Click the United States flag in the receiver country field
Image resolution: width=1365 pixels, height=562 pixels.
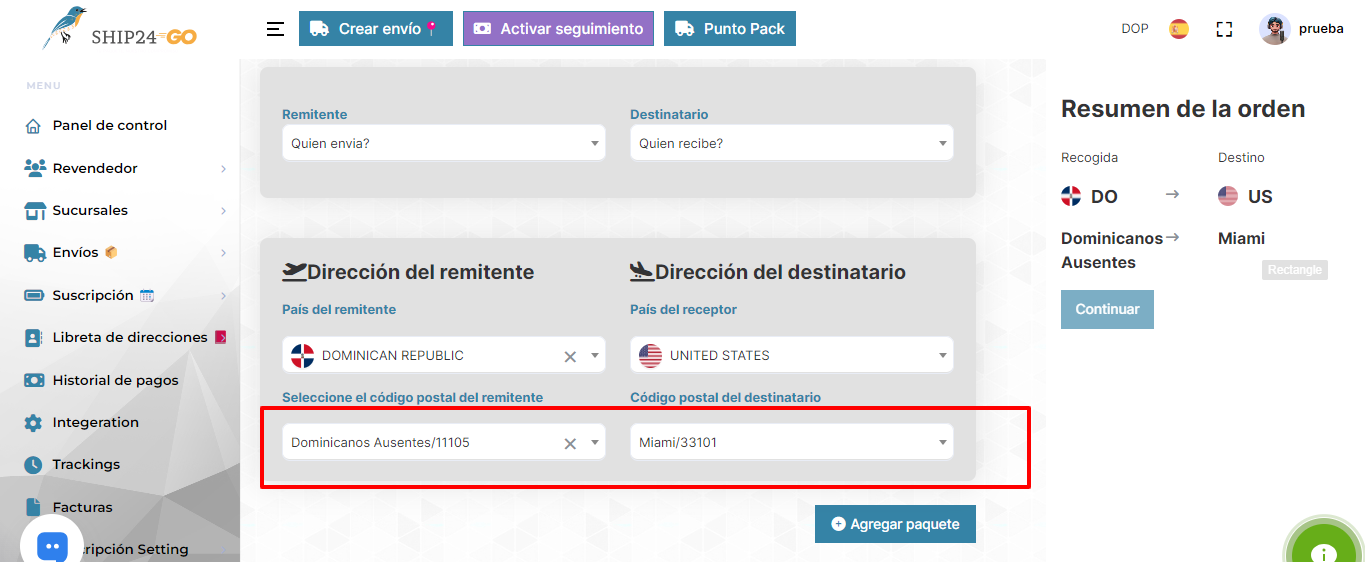click(651, 355)
